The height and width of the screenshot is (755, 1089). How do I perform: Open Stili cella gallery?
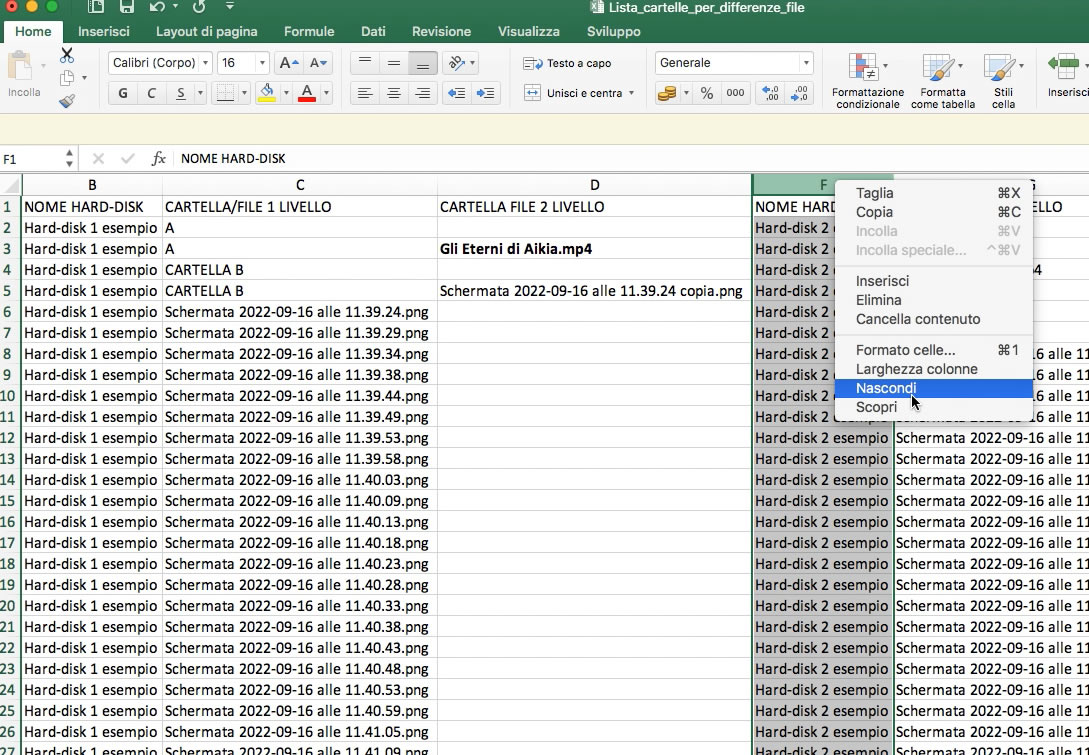pos(1003,80)
